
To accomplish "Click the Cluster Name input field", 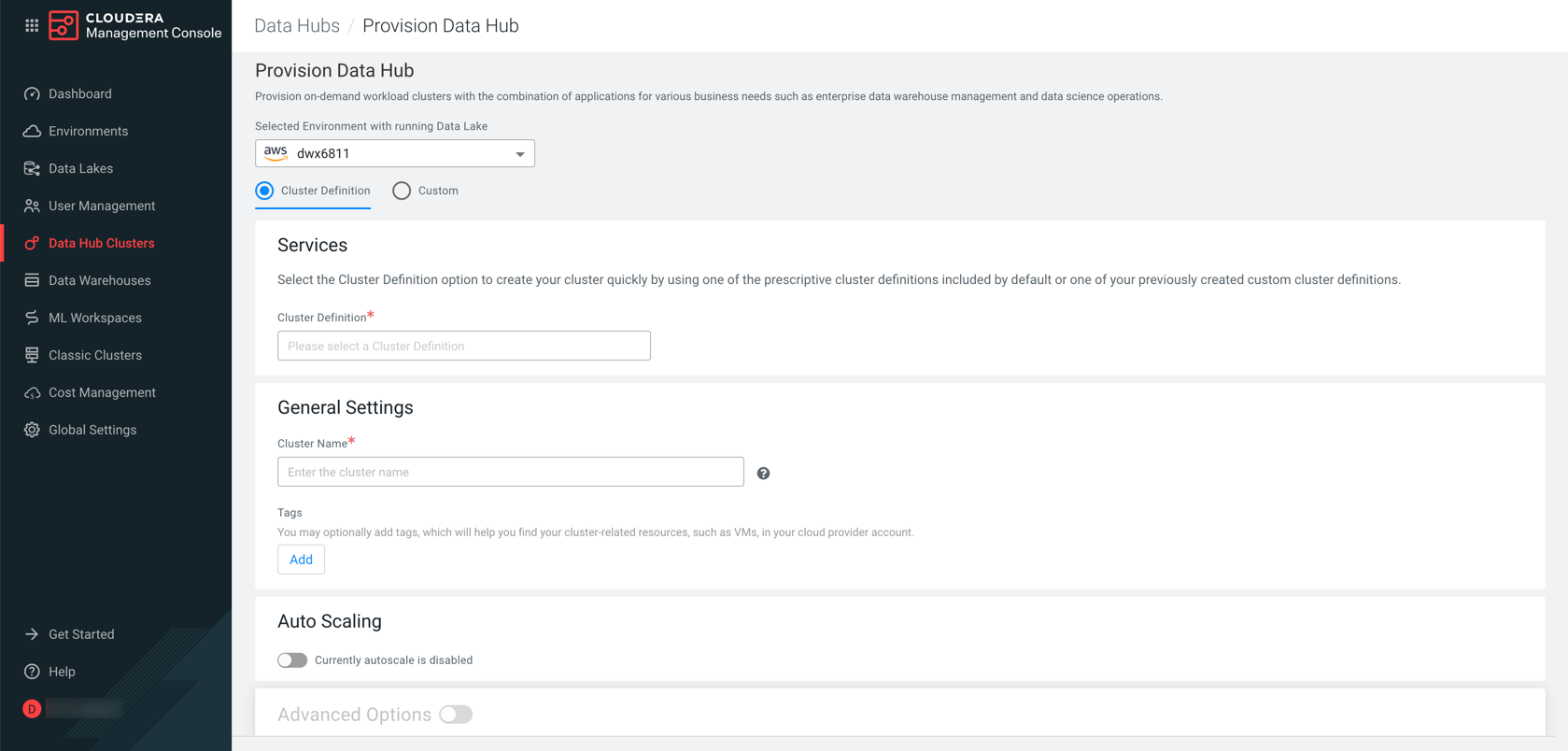I will (510, 472).
